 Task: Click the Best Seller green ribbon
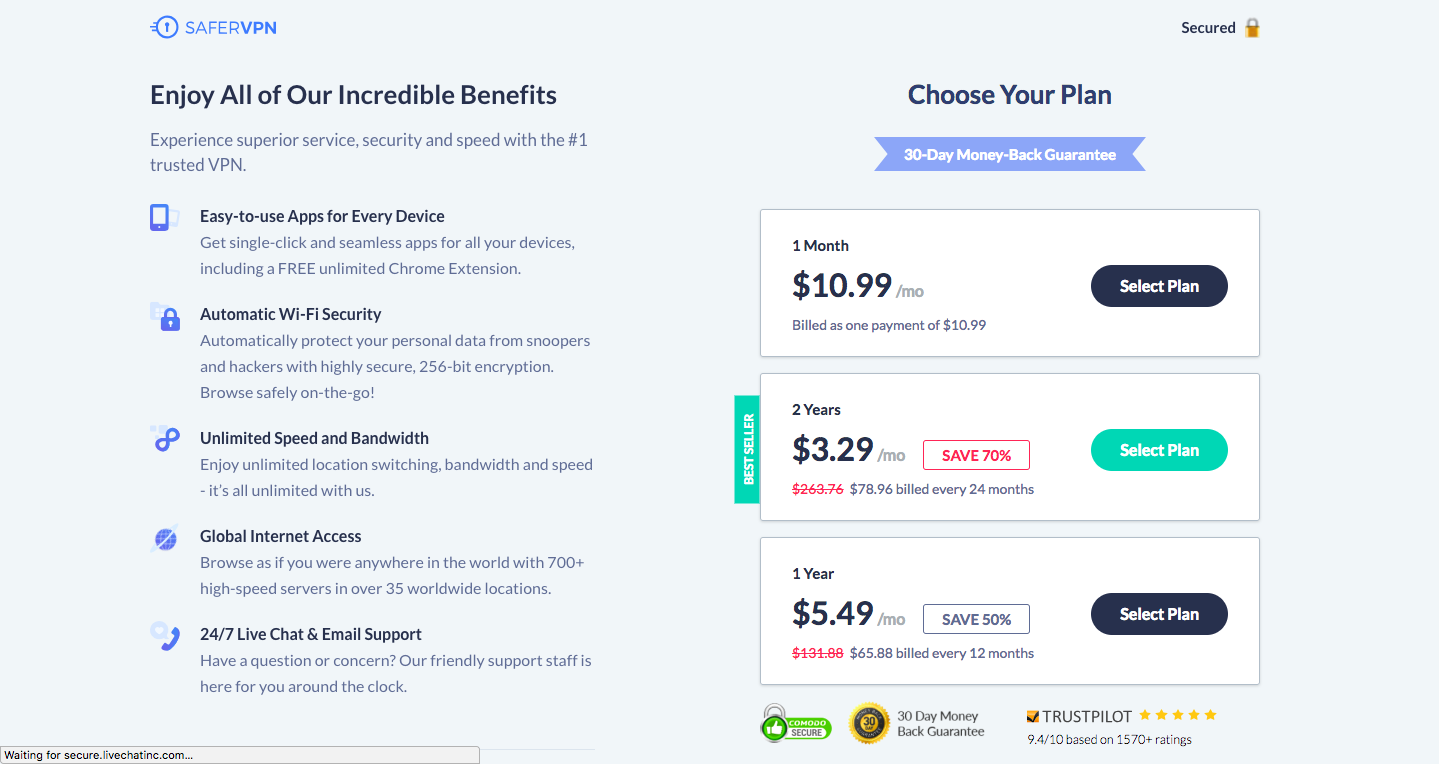coord(748,449)
